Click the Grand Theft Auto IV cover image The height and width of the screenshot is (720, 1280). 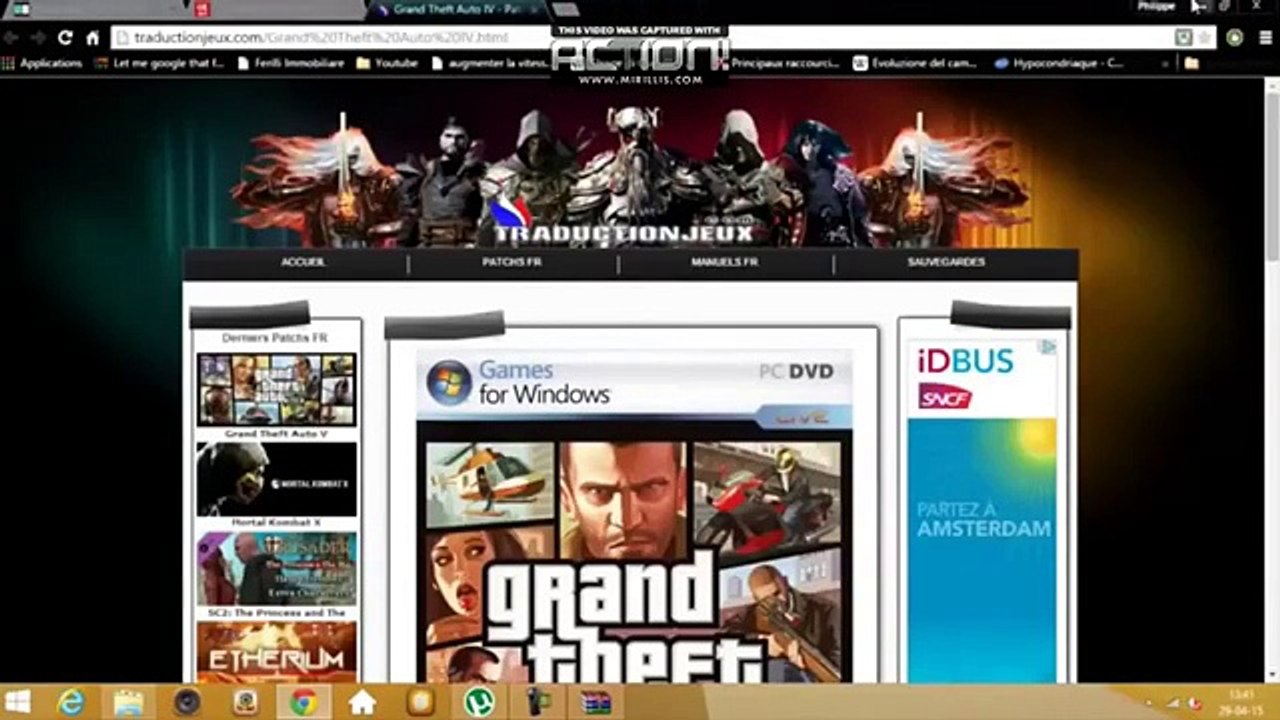point(634,516)
